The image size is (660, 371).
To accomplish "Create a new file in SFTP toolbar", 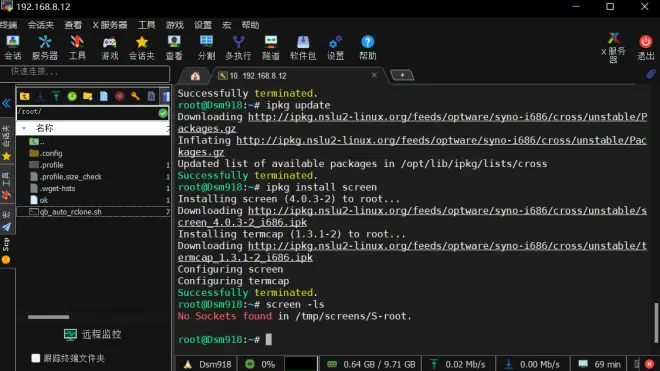I will [x=104, y=96].
